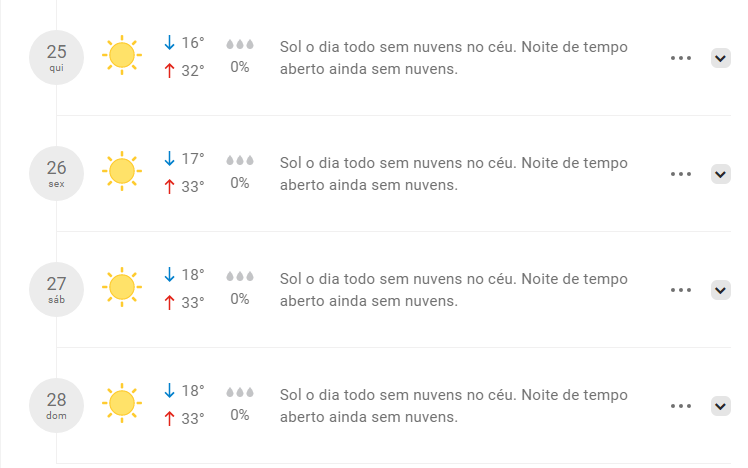Image resolution: width=748 pixels, height=468 pixels.
Task: Select the 27 sáb date circle
Action: coord(57,288)
